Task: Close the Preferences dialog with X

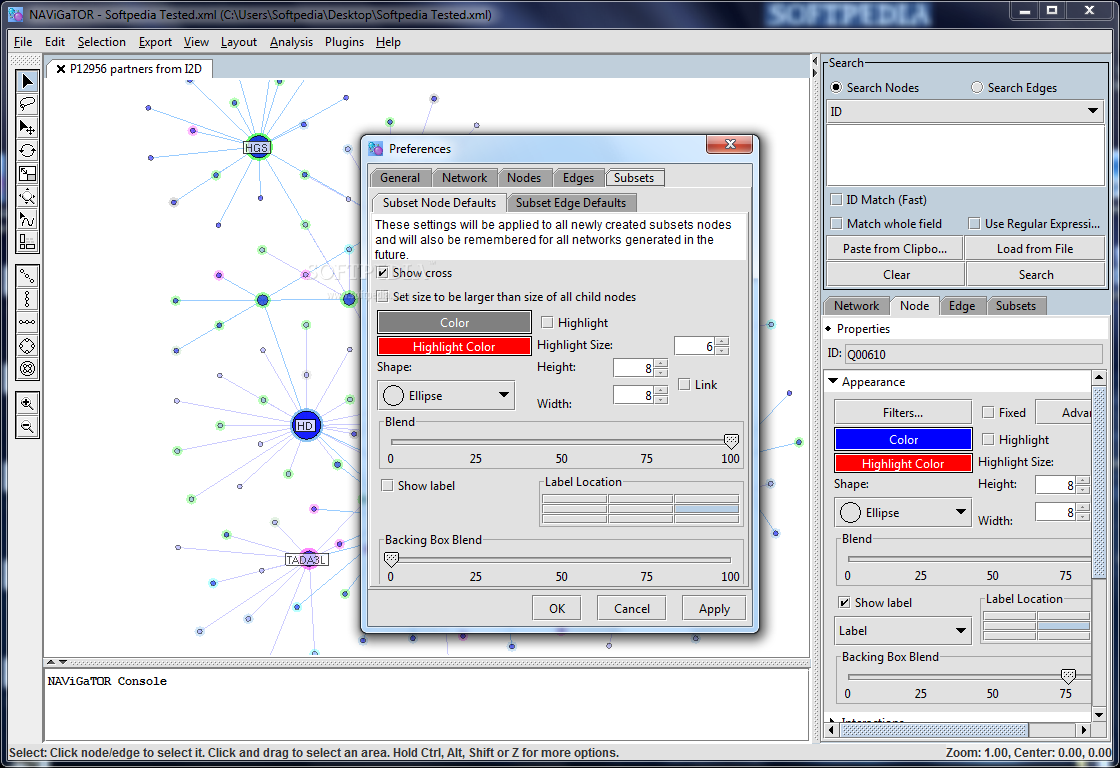Action: click(x=729, y=144)
